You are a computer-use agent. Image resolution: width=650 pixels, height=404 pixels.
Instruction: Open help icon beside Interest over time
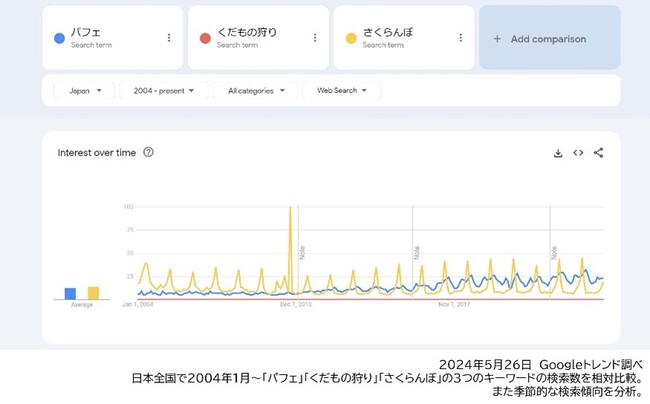coord(148,152)
